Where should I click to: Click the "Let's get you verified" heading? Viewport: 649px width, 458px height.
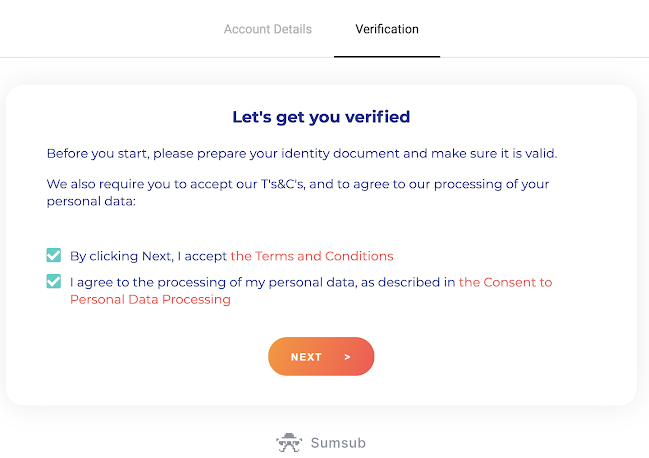click(x=321, y=117)
